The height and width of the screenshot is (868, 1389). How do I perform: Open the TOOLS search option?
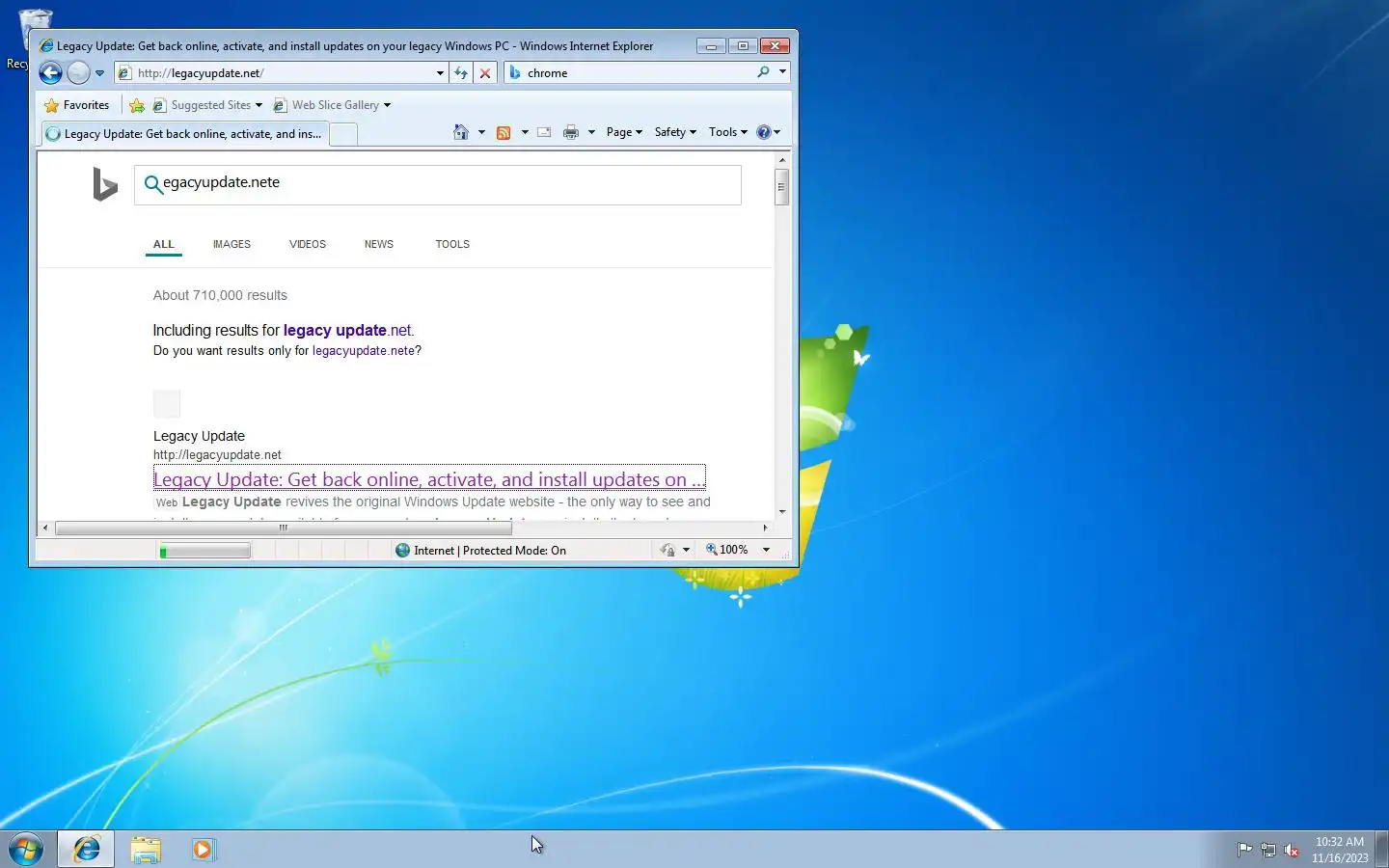point(452,245)
